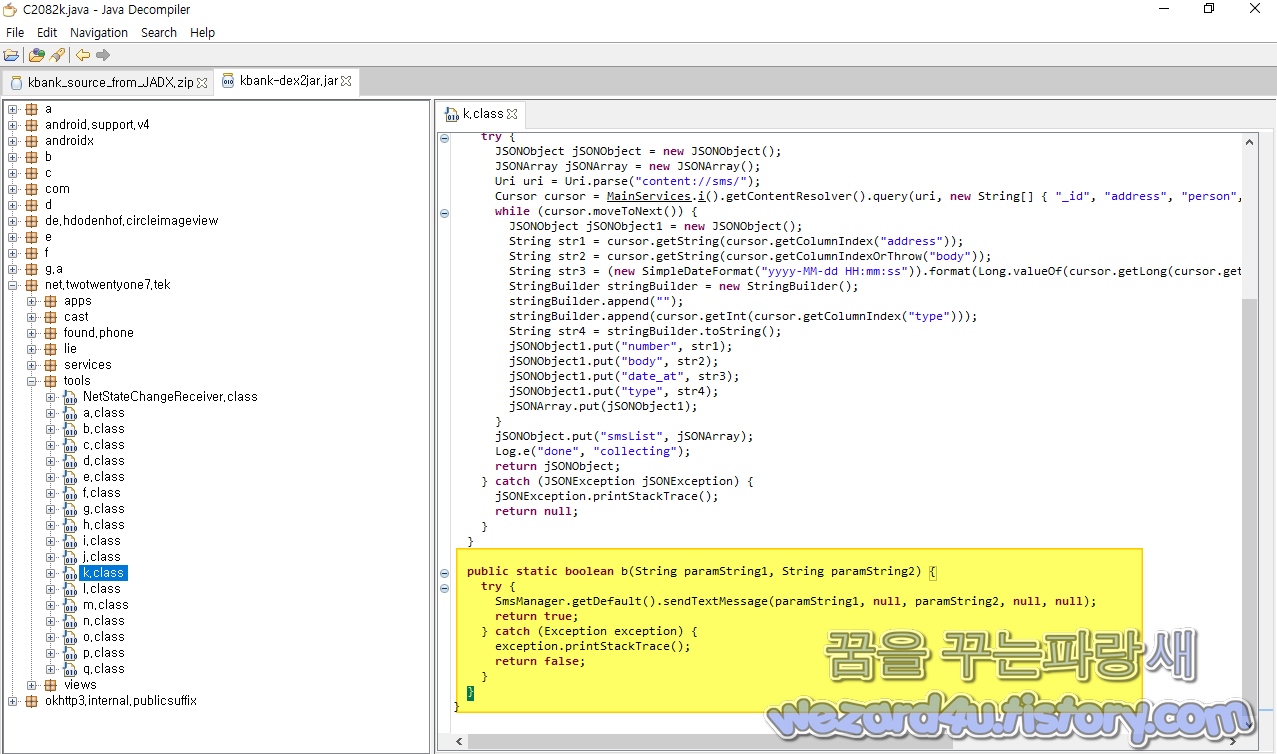The image size is (1277, 754).
Task: Select h.class in the tree
Action: tap(104, 525)
